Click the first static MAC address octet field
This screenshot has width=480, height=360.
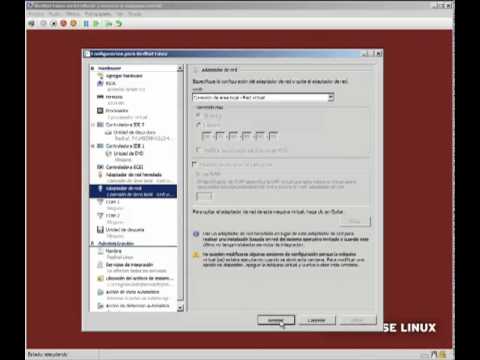[206, 136]
